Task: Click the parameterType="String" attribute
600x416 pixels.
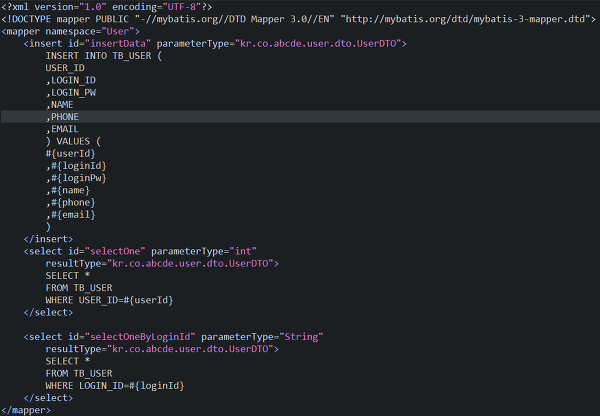Action: [x=262, y=337]
